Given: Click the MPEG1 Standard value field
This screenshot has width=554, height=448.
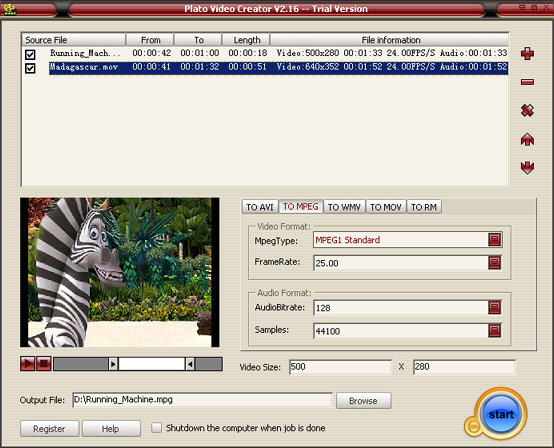Looking at the screenshot, I should click(401, 240).
